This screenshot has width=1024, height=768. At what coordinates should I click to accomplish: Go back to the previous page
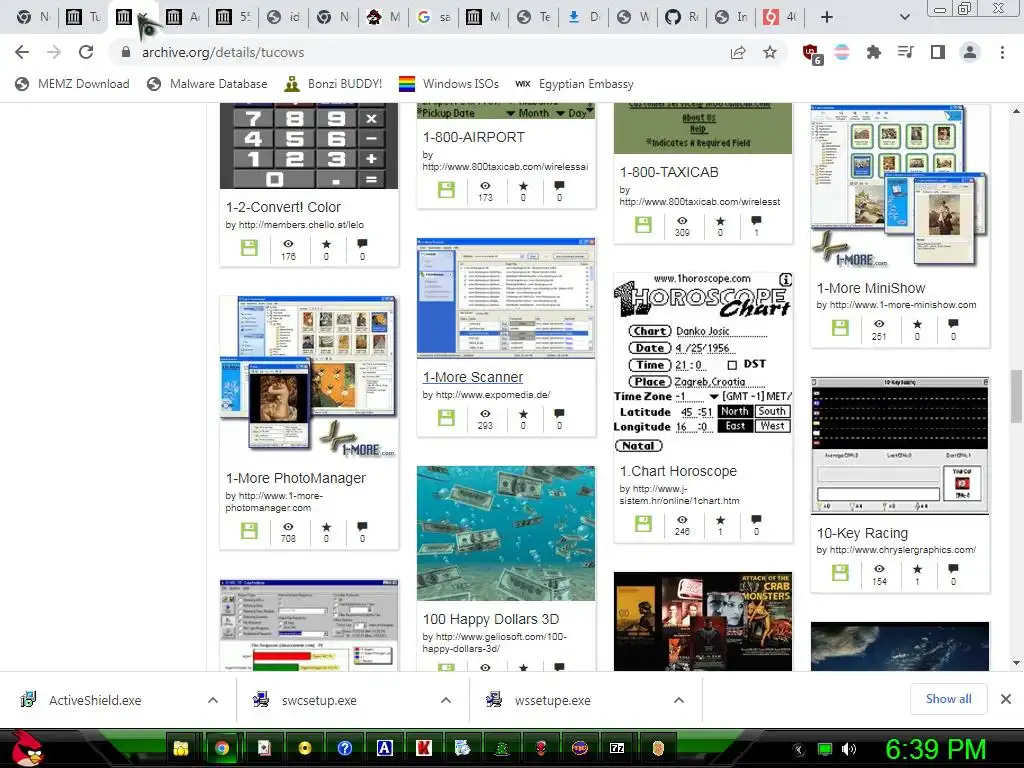coord(22,52)
